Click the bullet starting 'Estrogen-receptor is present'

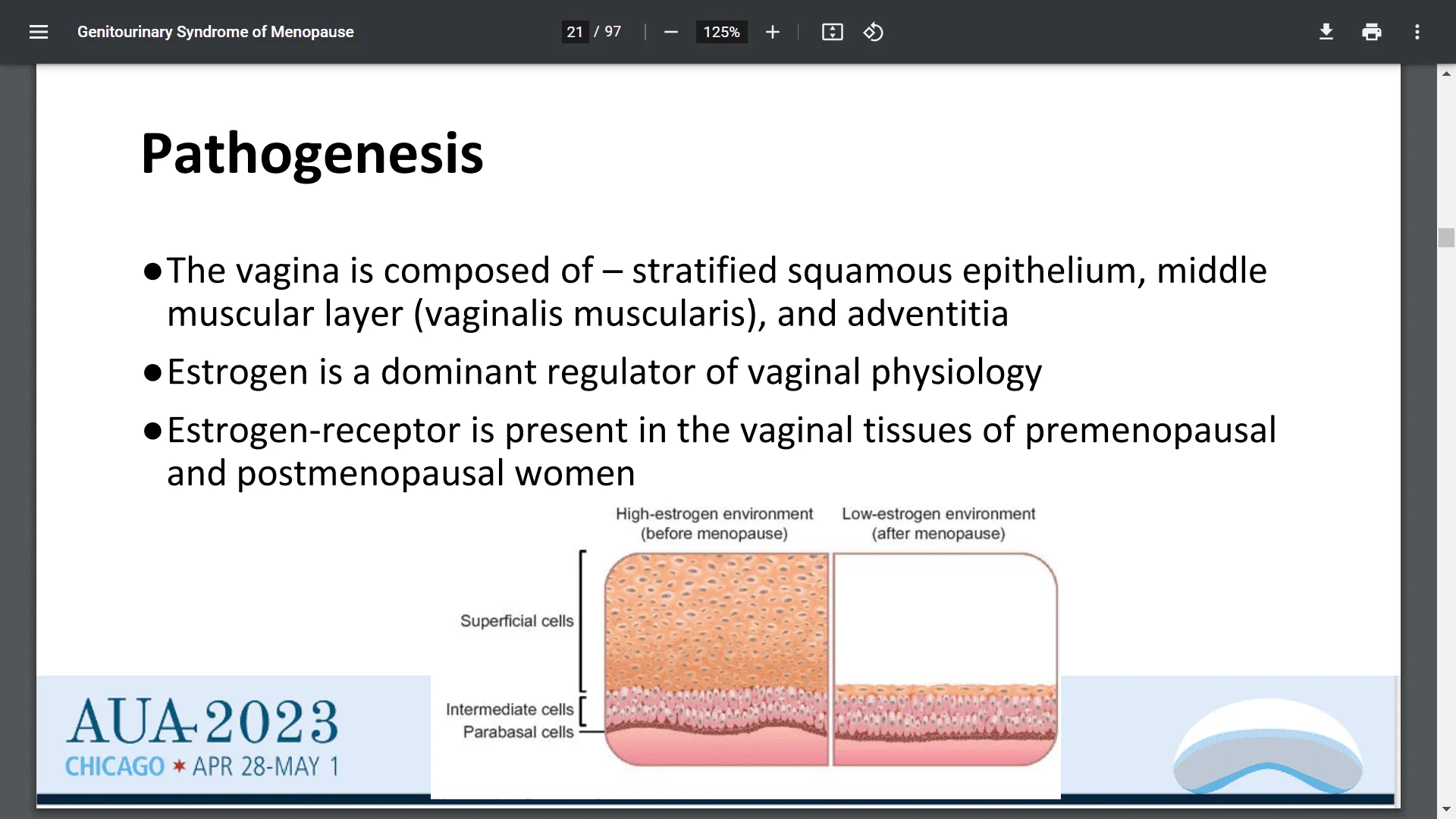(709, 451)
